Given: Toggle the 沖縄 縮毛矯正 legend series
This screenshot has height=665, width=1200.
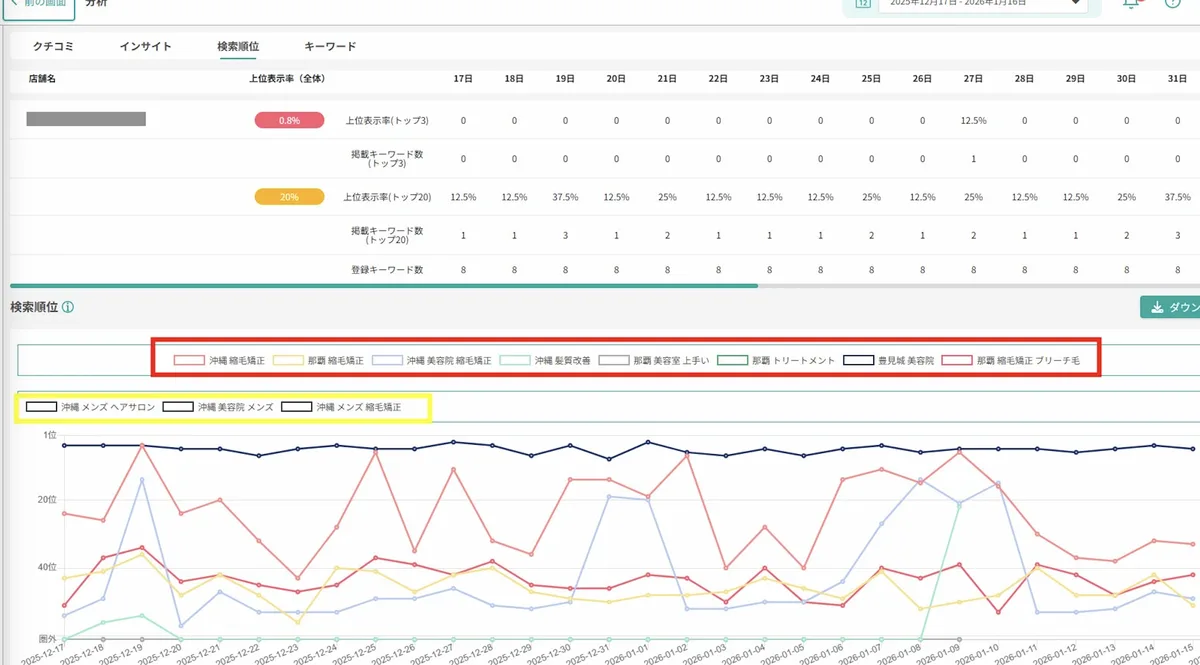Looking at the screenshot, I should click(x=219, y=359).
